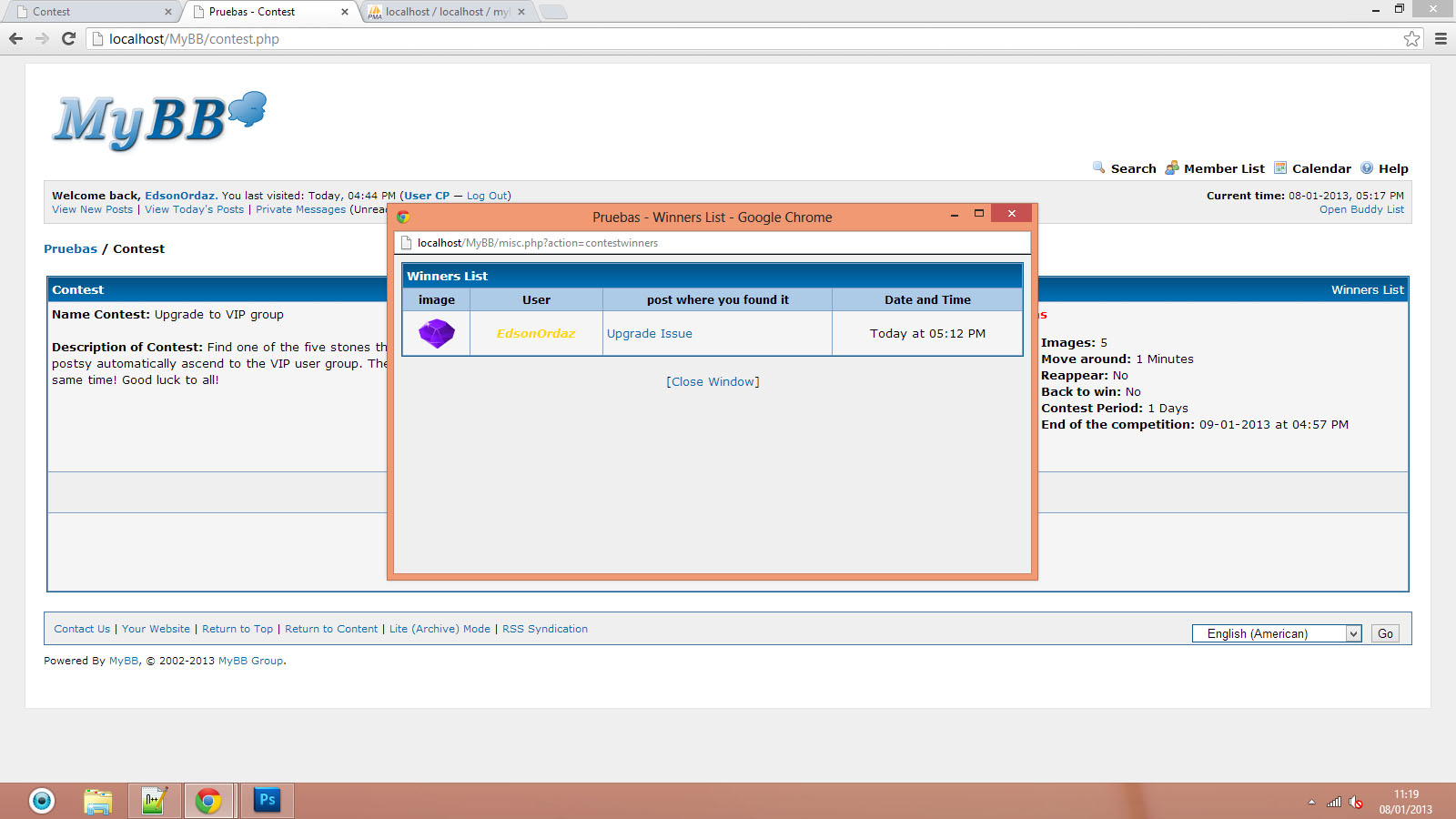
Task: Click the Close Window link in popup
Action: click(x=713, y=381)
